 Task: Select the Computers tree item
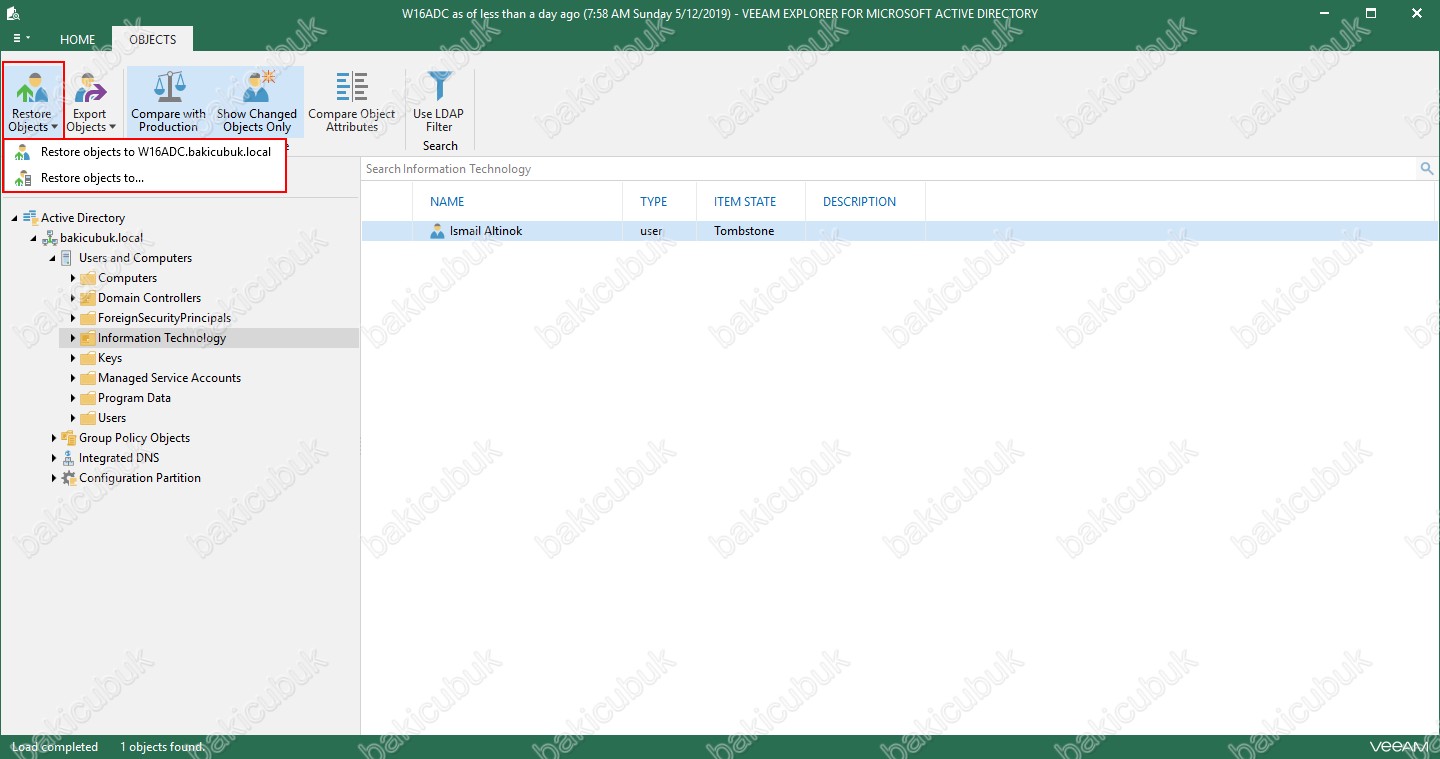(127, 278)
